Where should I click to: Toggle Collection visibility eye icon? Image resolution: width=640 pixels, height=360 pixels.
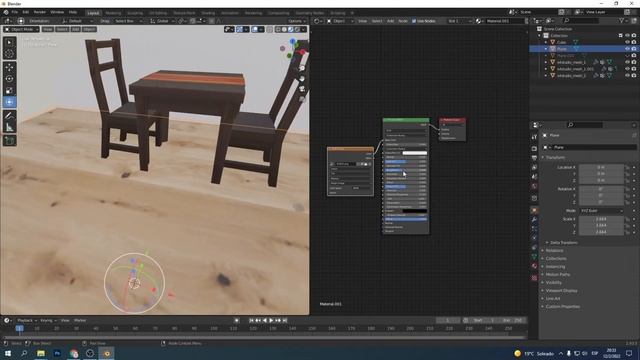pyautogui.click(x=627, y=36)
